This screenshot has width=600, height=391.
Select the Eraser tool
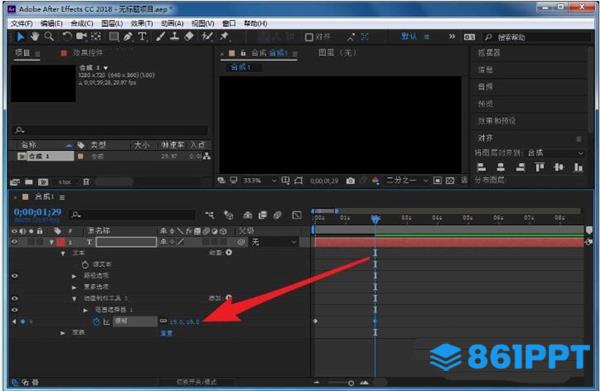(x=189, y=37)
